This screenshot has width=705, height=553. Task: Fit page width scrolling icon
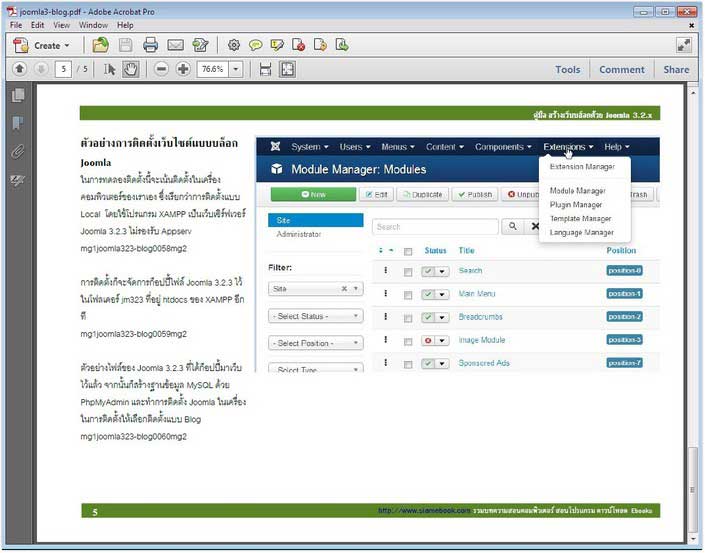[265, 69]
